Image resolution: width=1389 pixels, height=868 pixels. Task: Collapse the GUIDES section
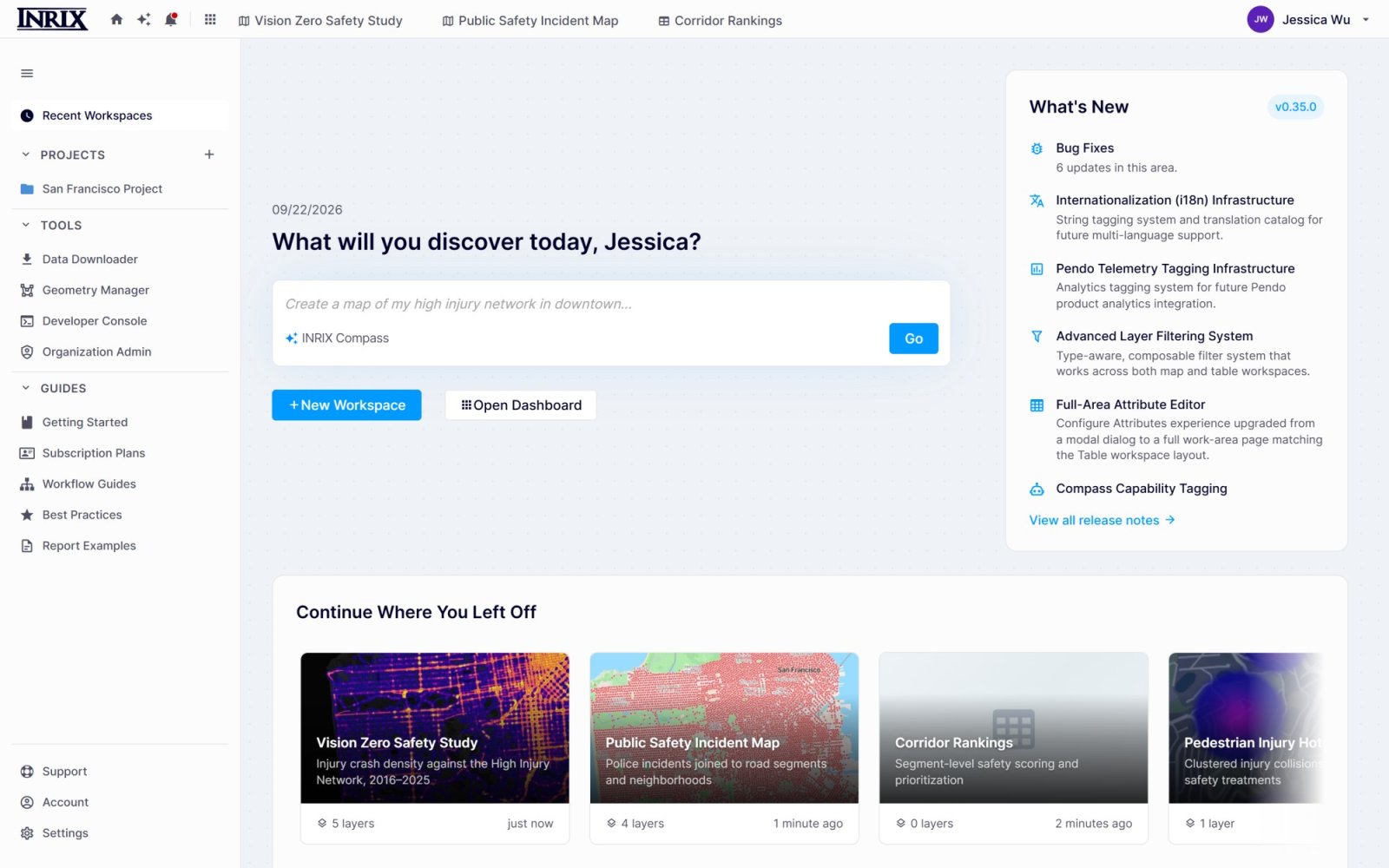26,388
